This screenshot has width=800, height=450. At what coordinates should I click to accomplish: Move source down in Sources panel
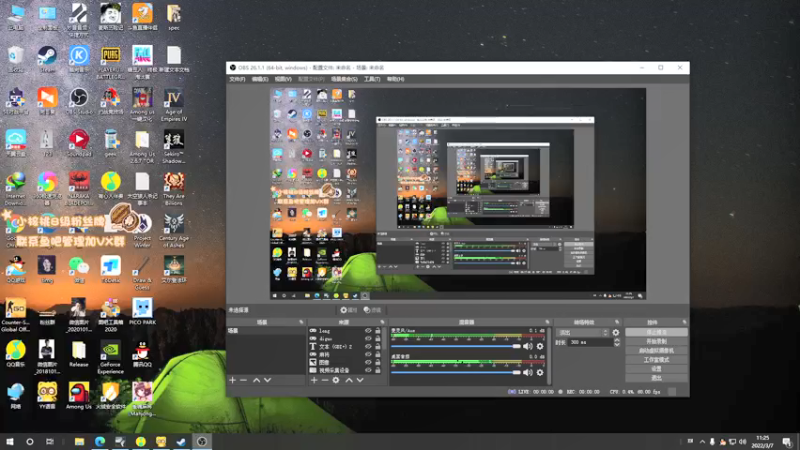click(360, 380)
